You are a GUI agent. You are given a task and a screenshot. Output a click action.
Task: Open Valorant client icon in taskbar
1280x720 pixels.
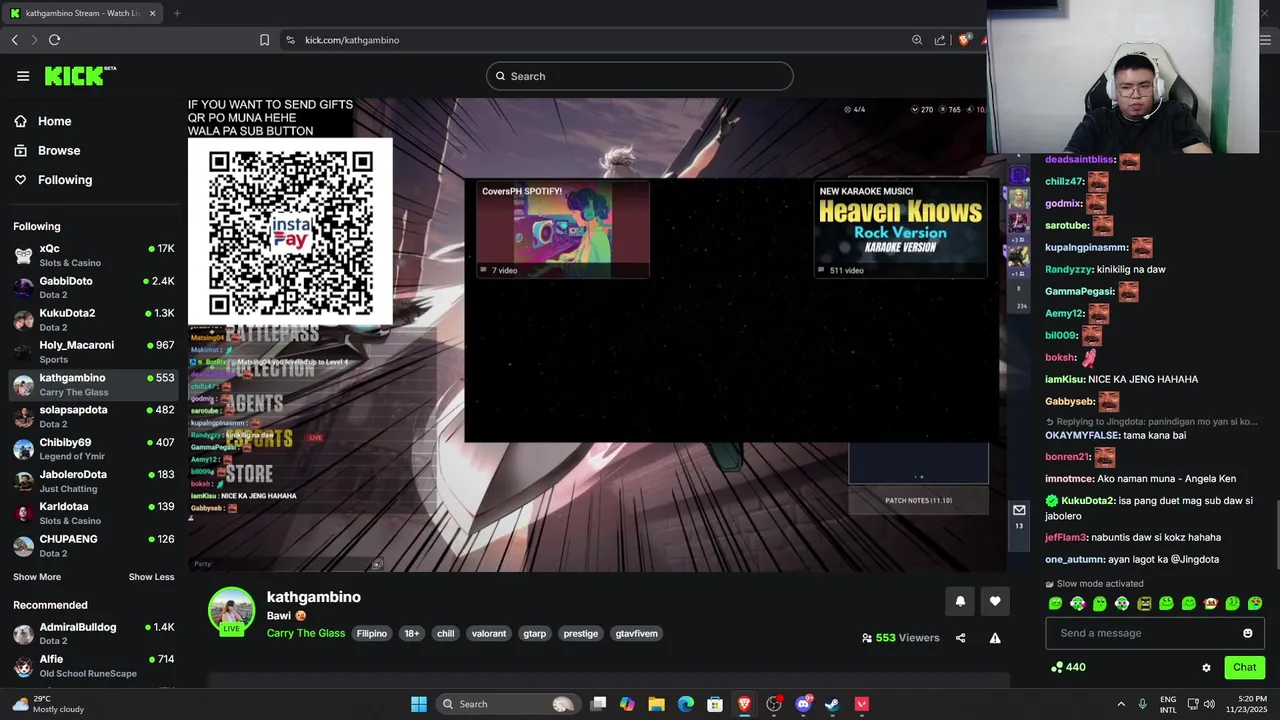coord(862,704)
